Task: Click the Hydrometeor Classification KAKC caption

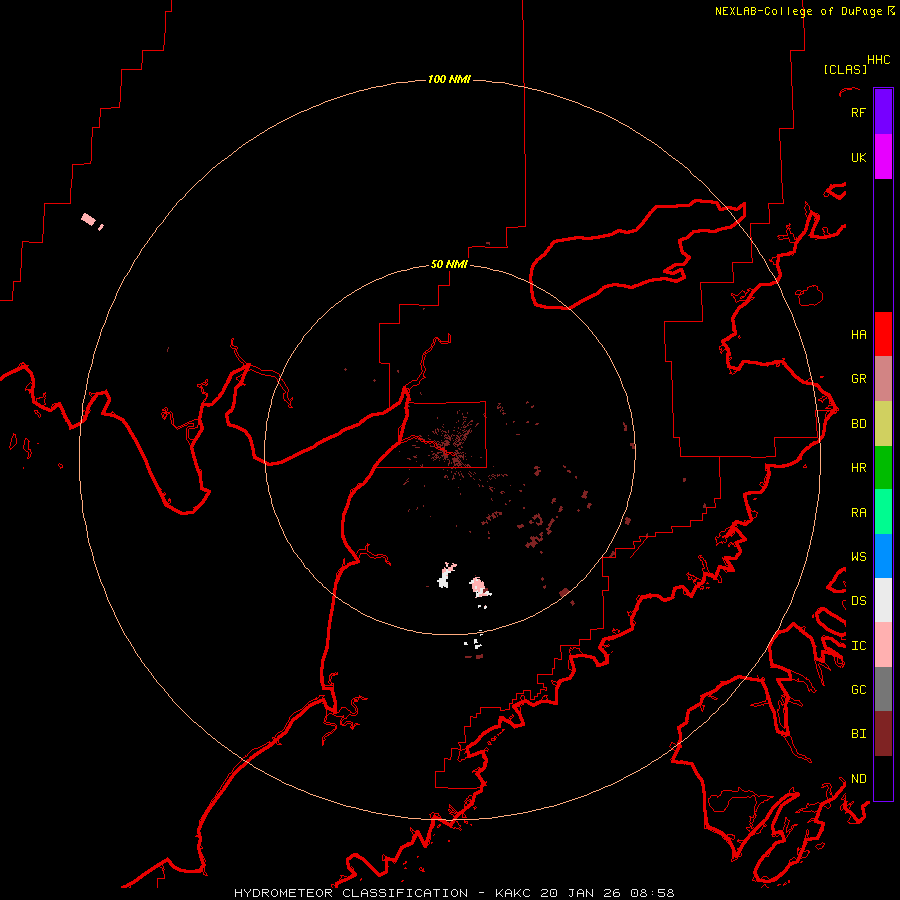Action: [454, 893]
